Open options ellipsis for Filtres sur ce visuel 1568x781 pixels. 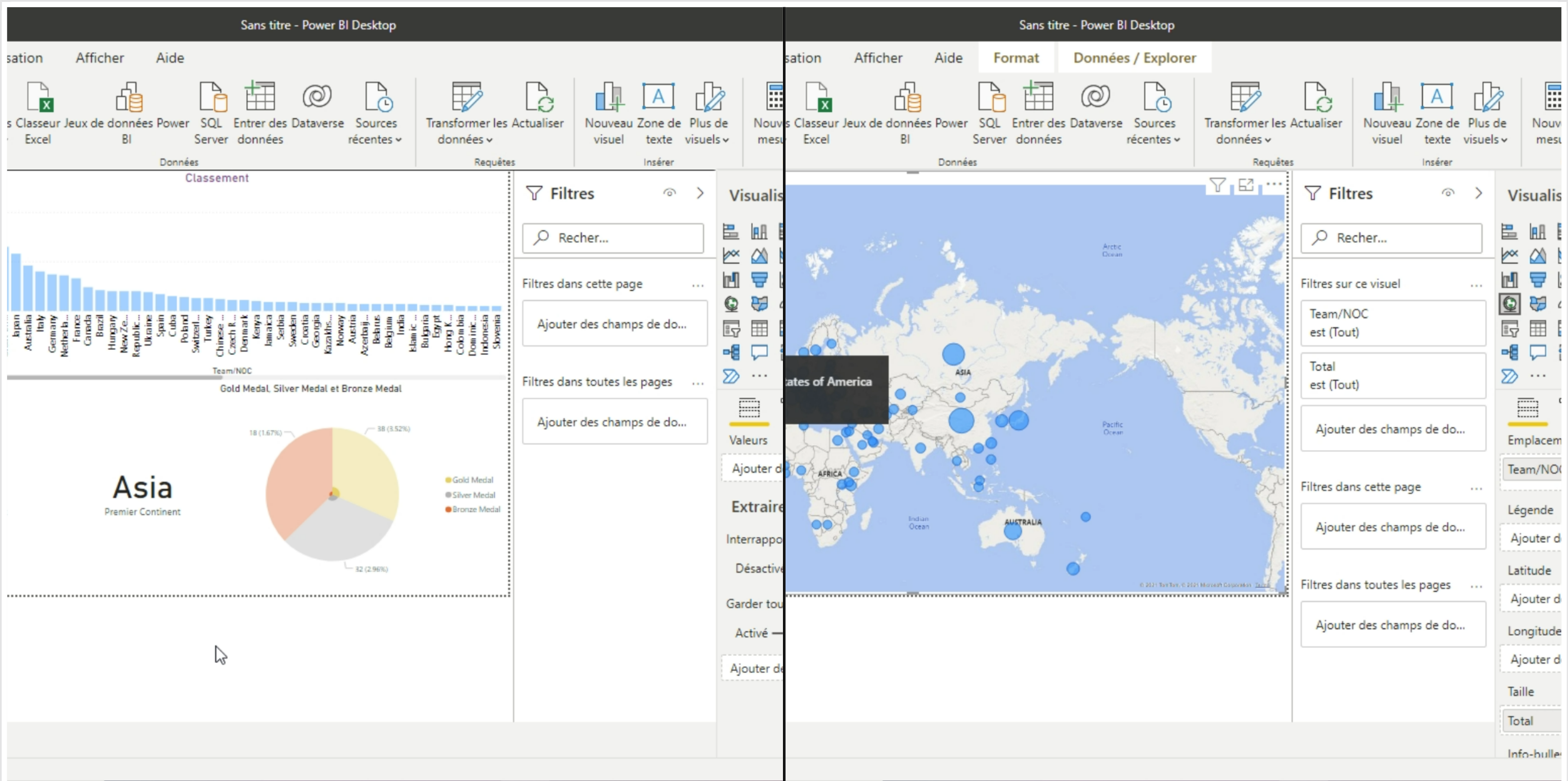click(x=1476, y=285)
